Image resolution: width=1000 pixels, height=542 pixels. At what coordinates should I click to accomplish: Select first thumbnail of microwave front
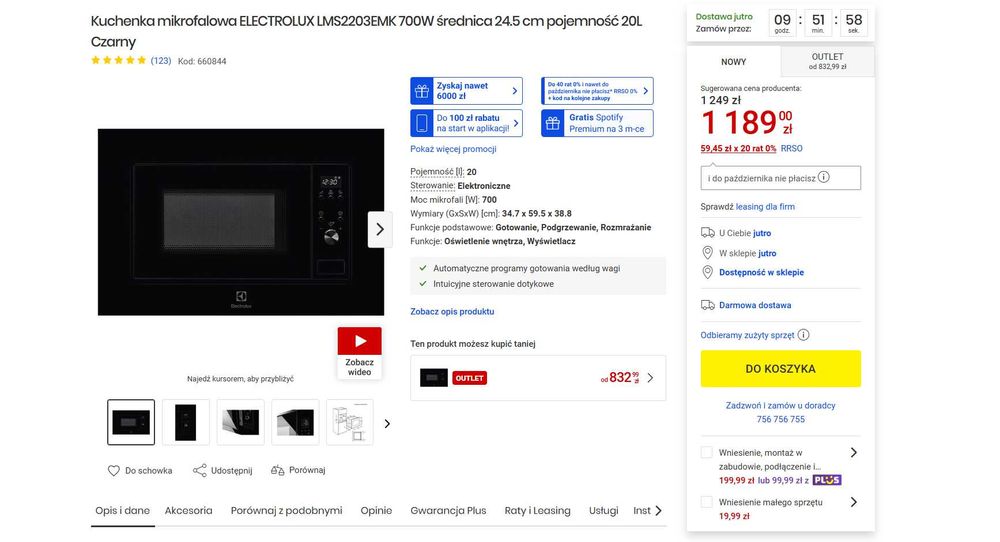[131, 422]
